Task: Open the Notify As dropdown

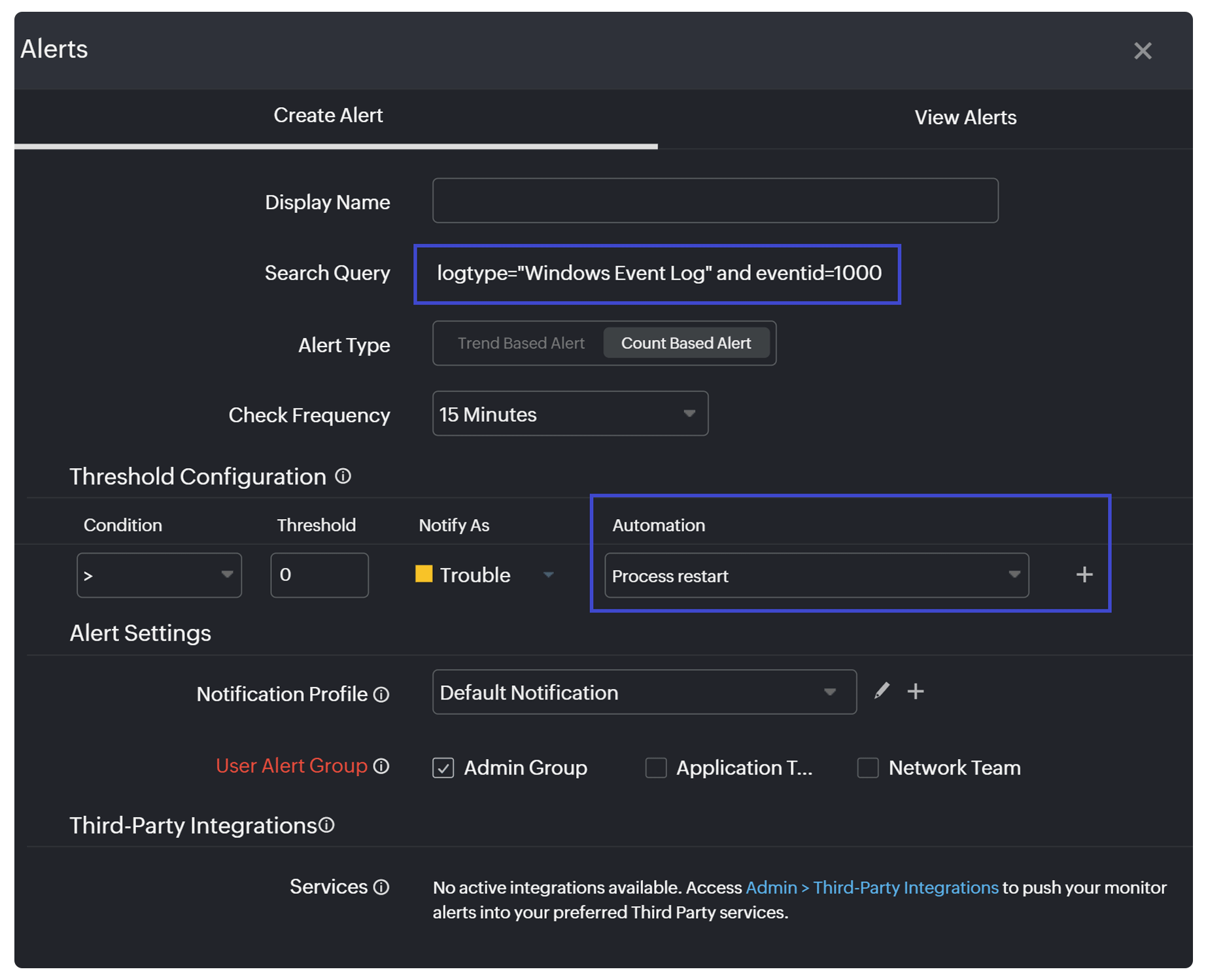Action: (x=549, y=575)
